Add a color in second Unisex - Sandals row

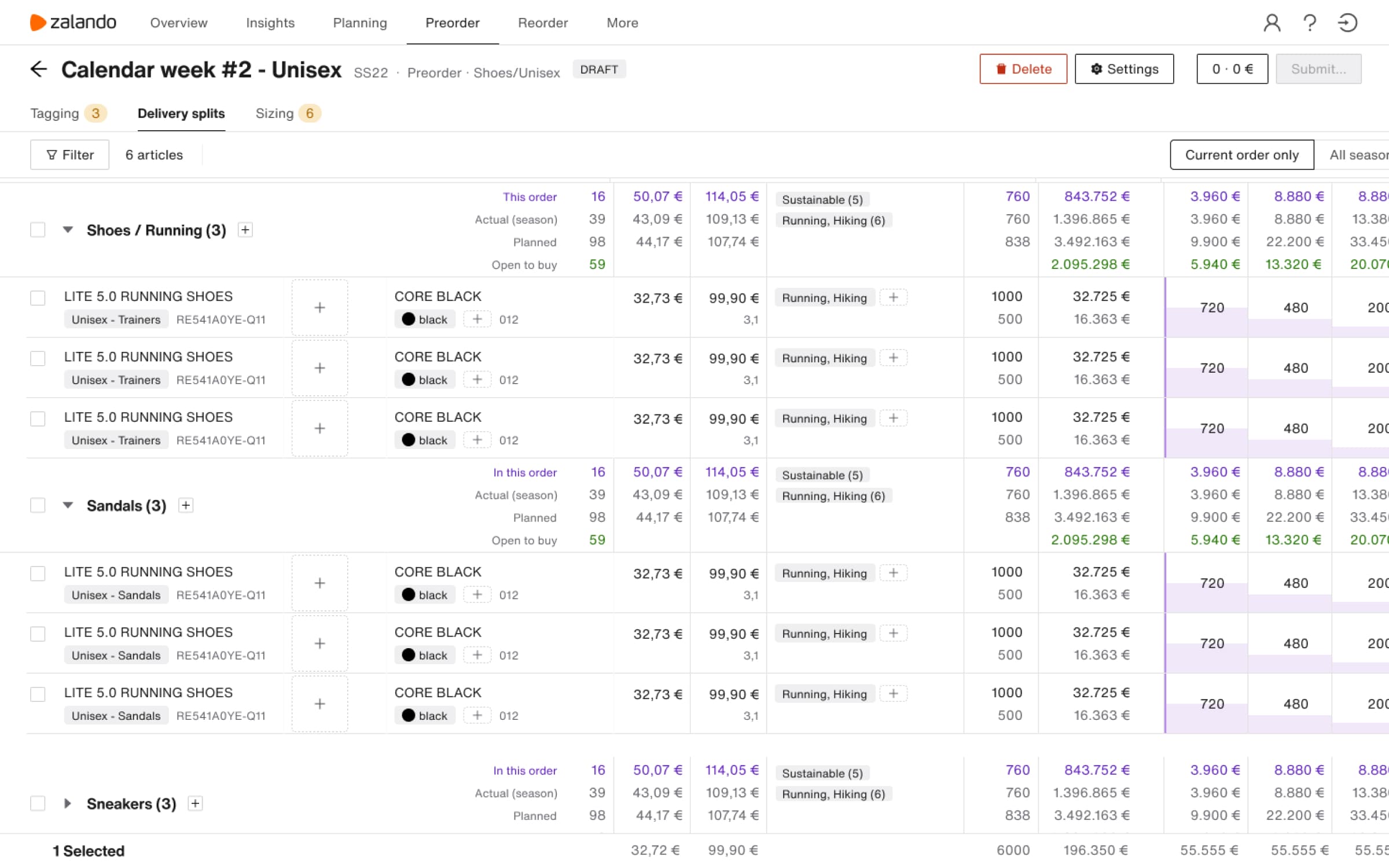point(477,656)
